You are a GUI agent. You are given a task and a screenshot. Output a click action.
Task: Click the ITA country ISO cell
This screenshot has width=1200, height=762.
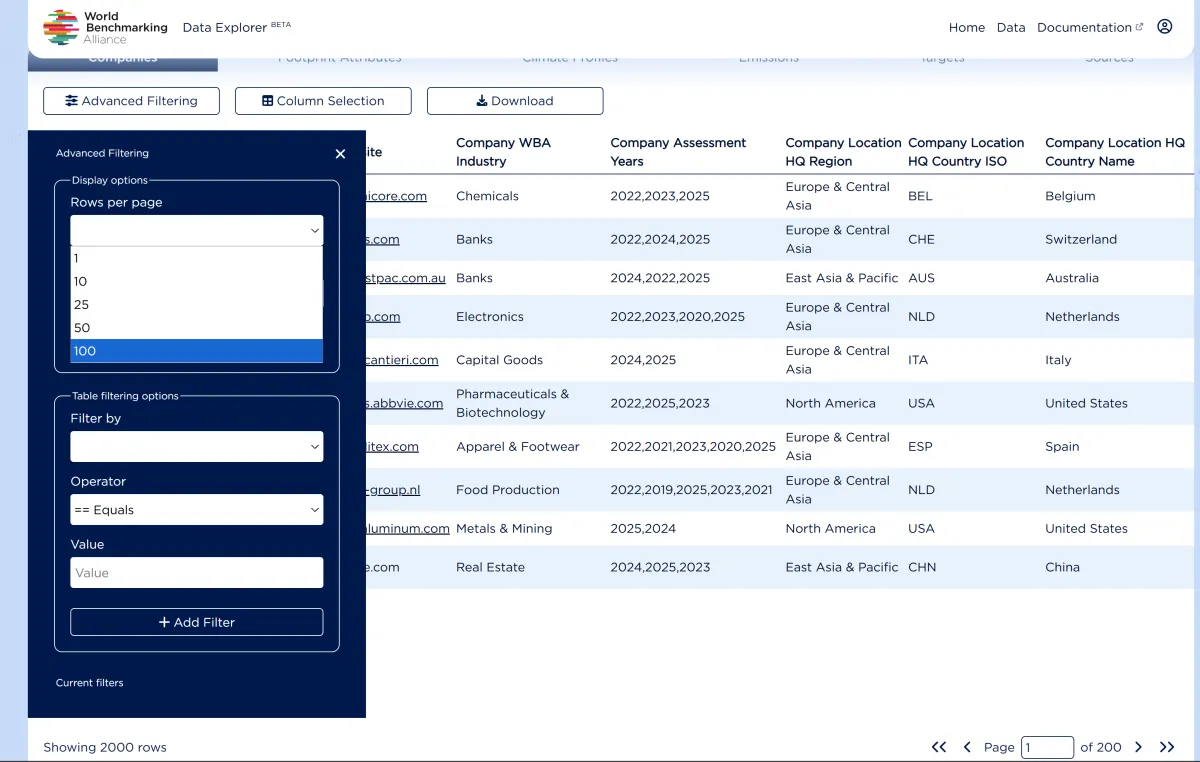pos(918,360)
